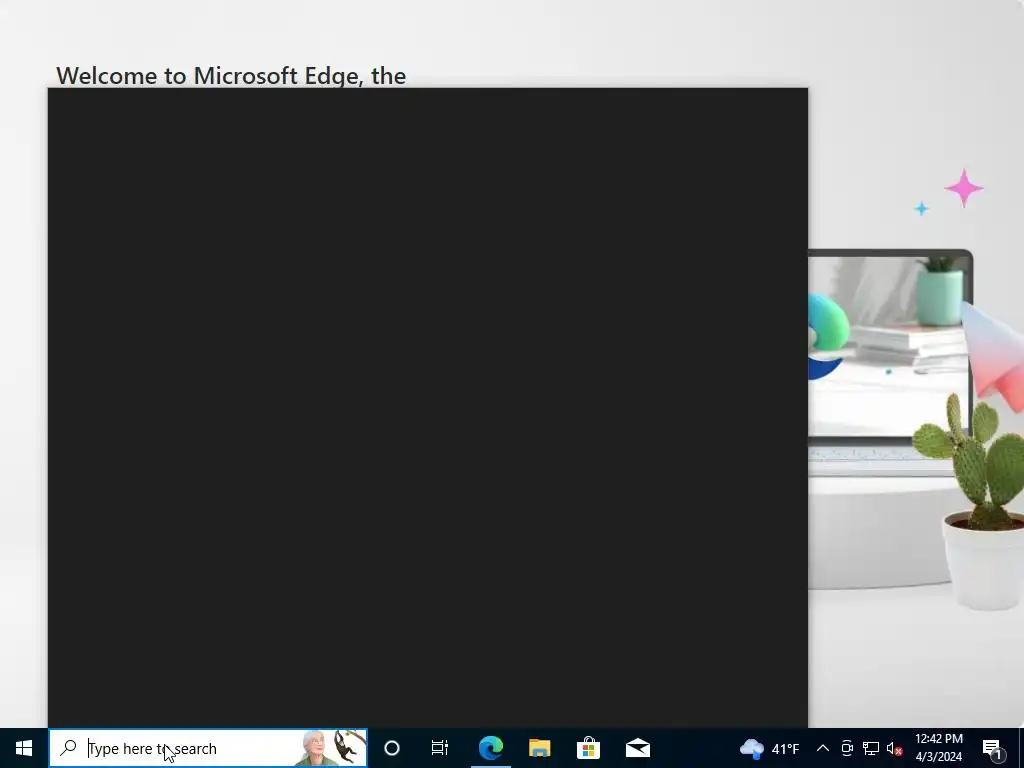Open network status tray icon

point(871,748)
